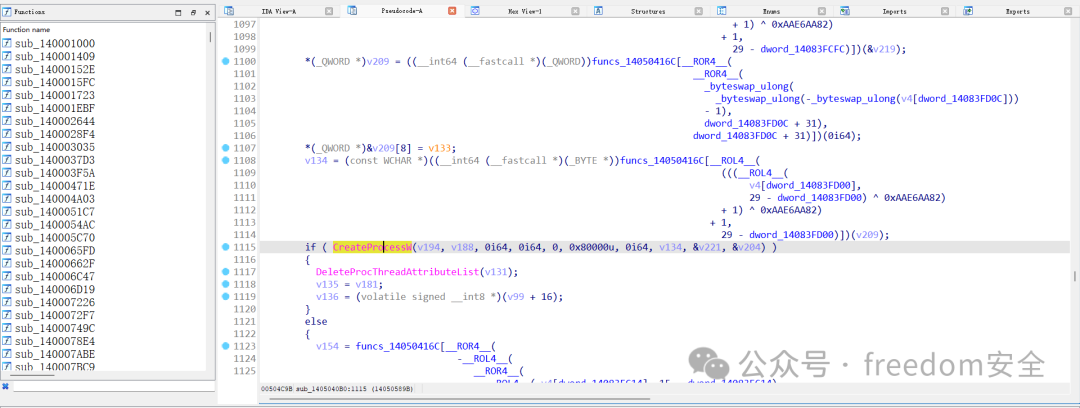Close the Imports tab
The image size is (1080, 408).
point(945,11)
